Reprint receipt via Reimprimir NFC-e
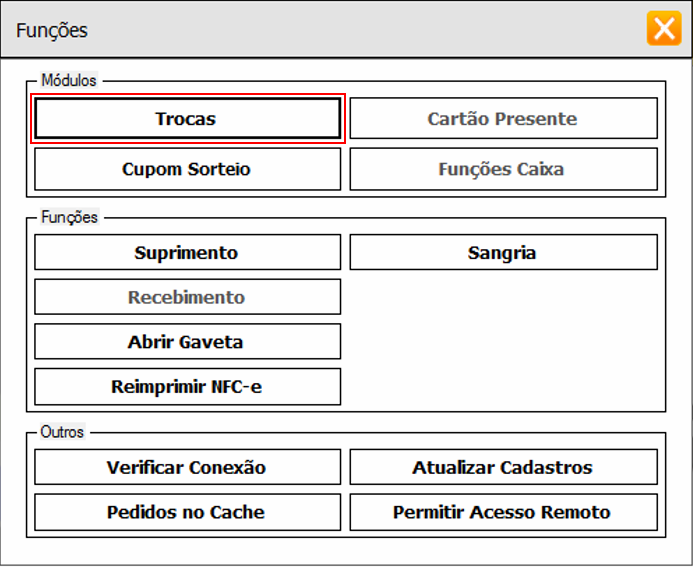The width and height of the screenshot is (693, 567). point(187,386)
